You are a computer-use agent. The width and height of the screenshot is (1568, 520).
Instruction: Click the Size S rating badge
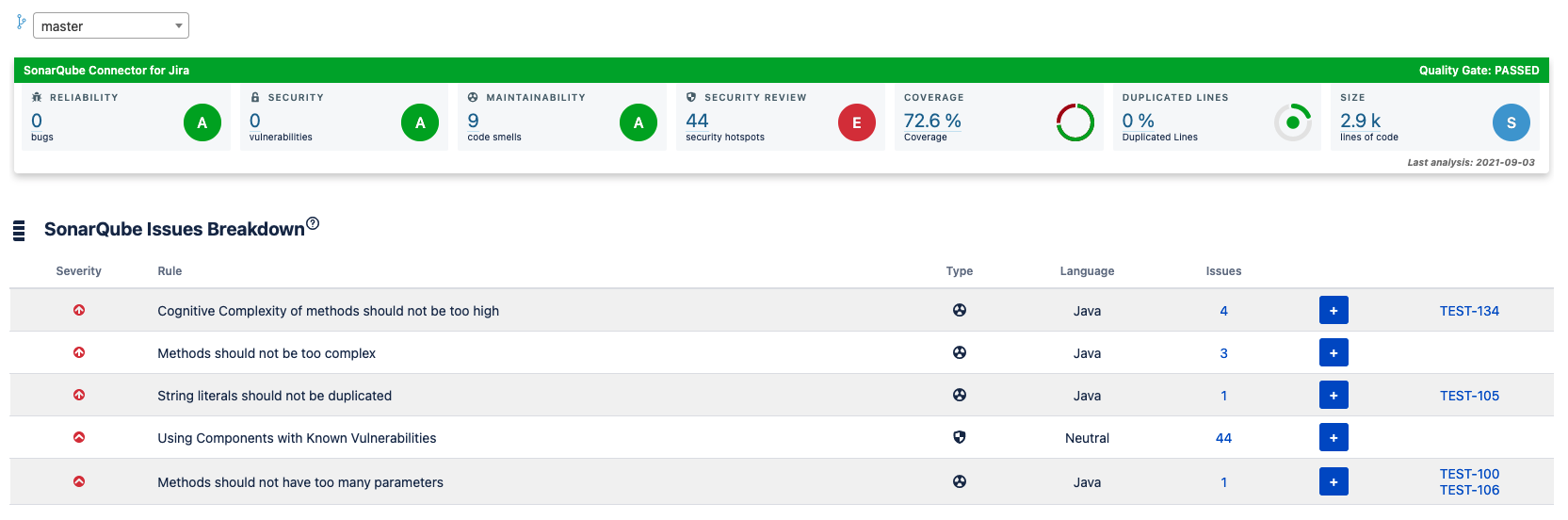(1511, 122)
